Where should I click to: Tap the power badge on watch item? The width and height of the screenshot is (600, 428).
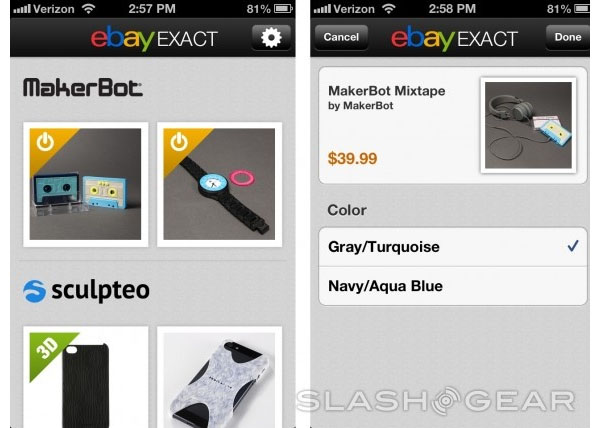[x=179, y=142]
